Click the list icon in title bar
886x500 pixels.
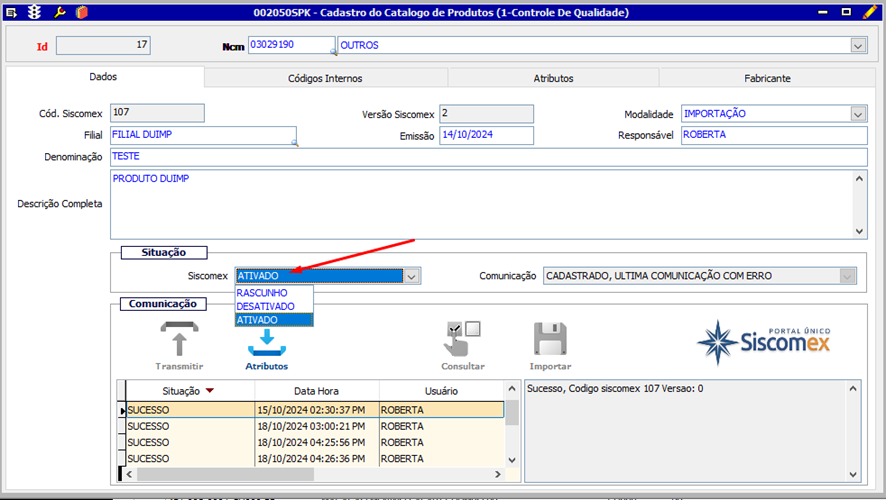pyautogui.click(x=11, y=12)
